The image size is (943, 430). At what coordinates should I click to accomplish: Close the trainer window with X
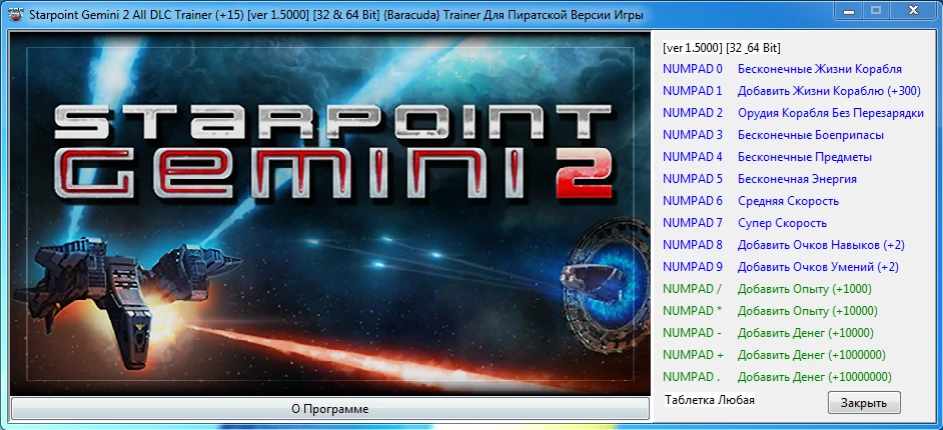[913, 10]
